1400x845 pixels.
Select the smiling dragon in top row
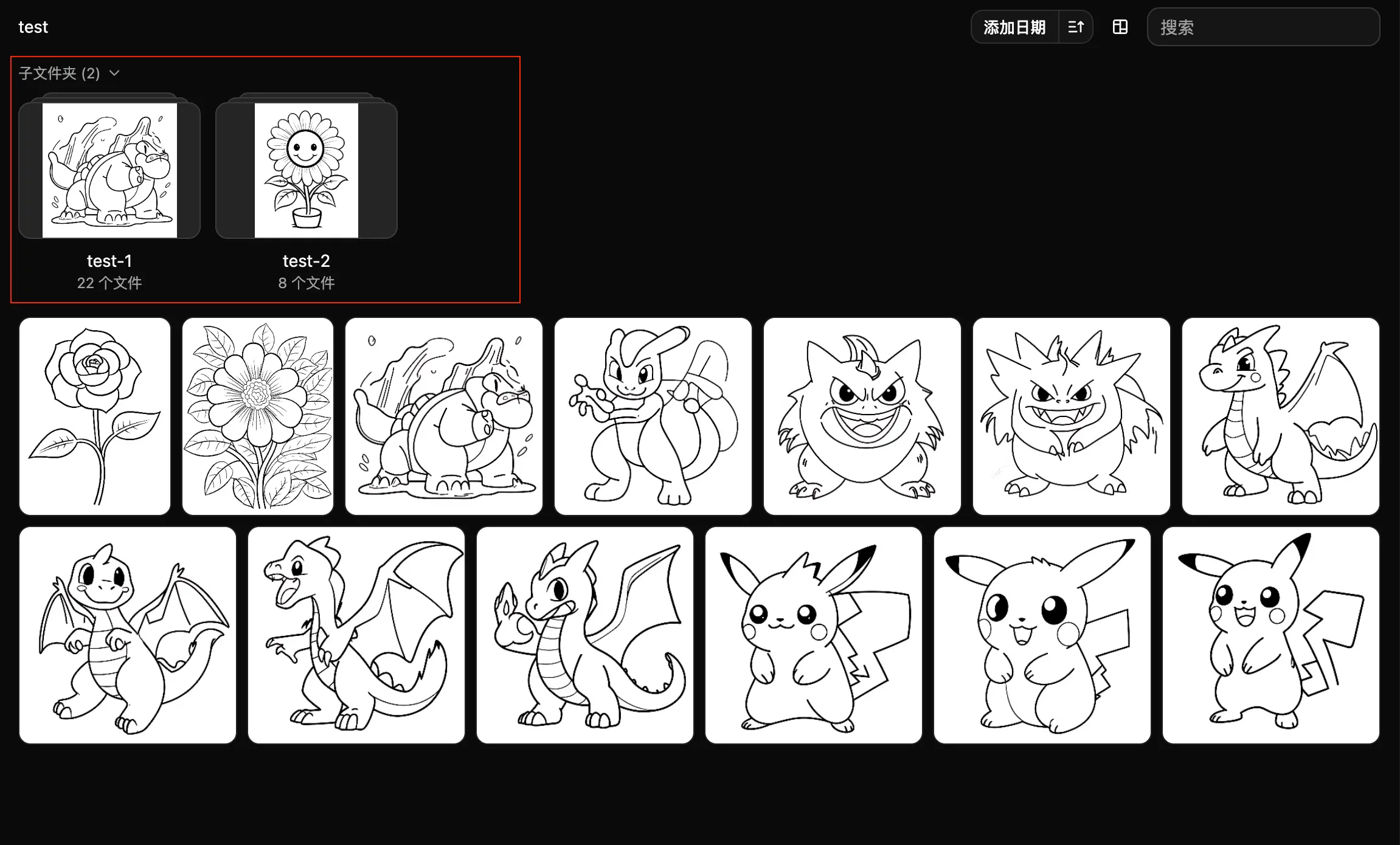1281,416
